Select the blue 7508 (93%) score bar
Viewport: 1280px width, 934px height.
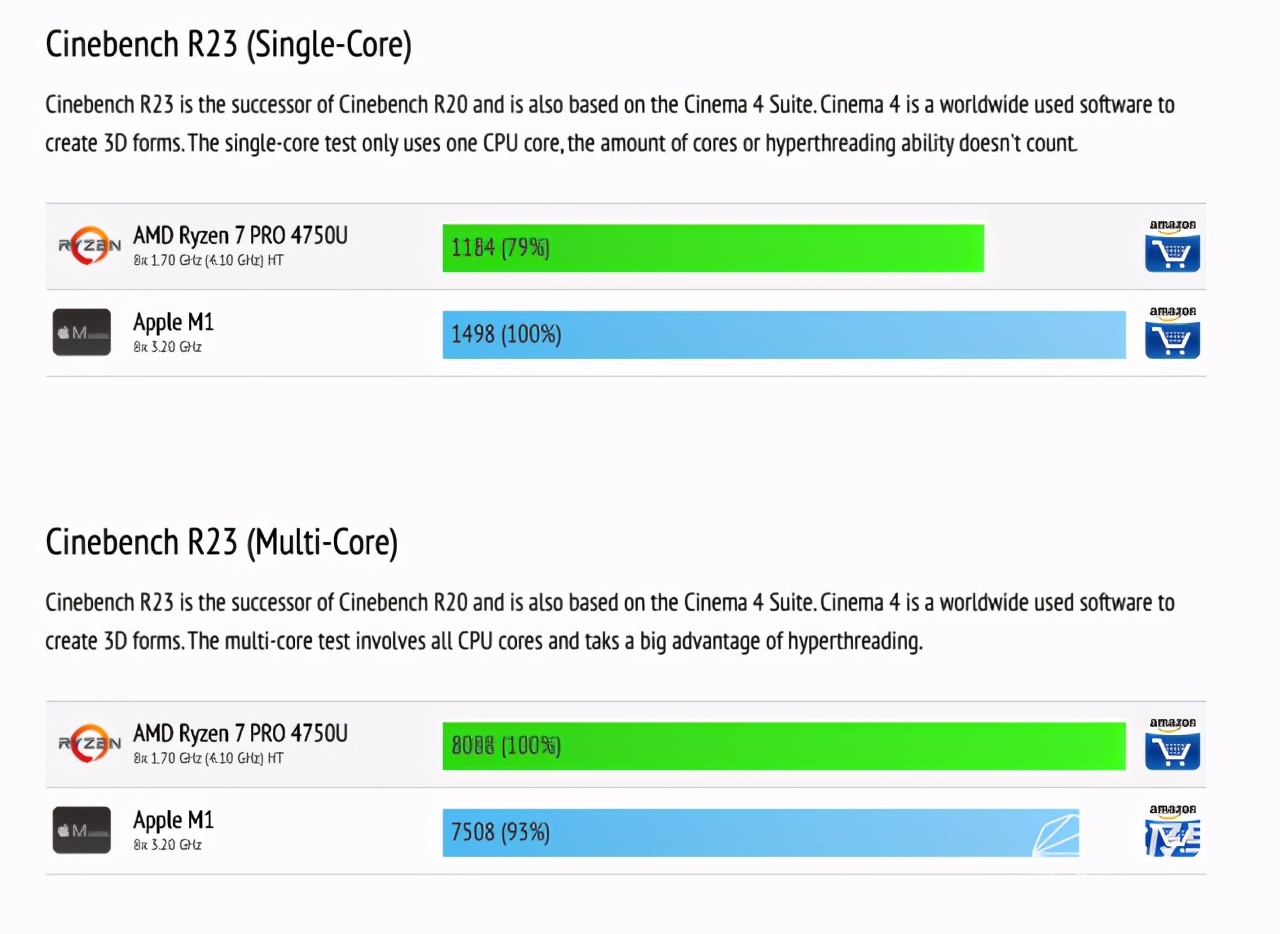coord(761,832)
